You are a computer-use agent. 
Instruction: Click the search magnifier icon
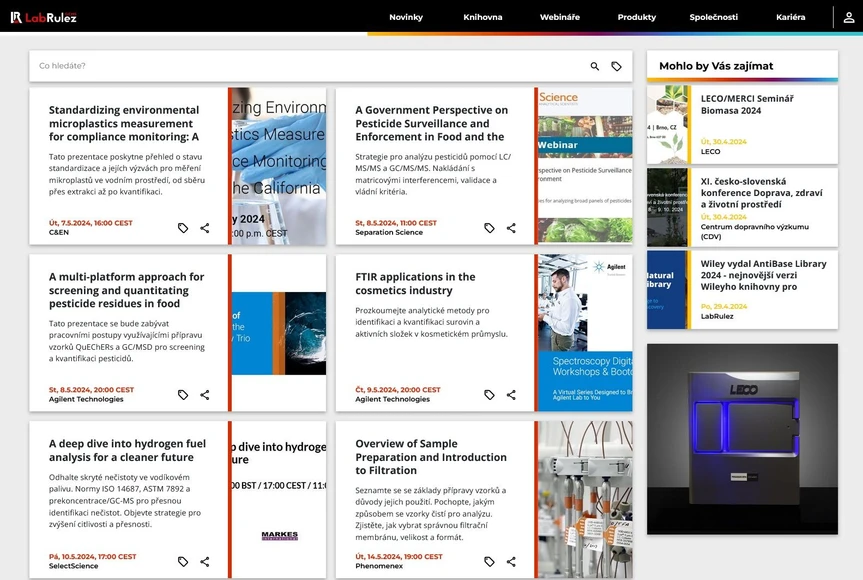593,65
